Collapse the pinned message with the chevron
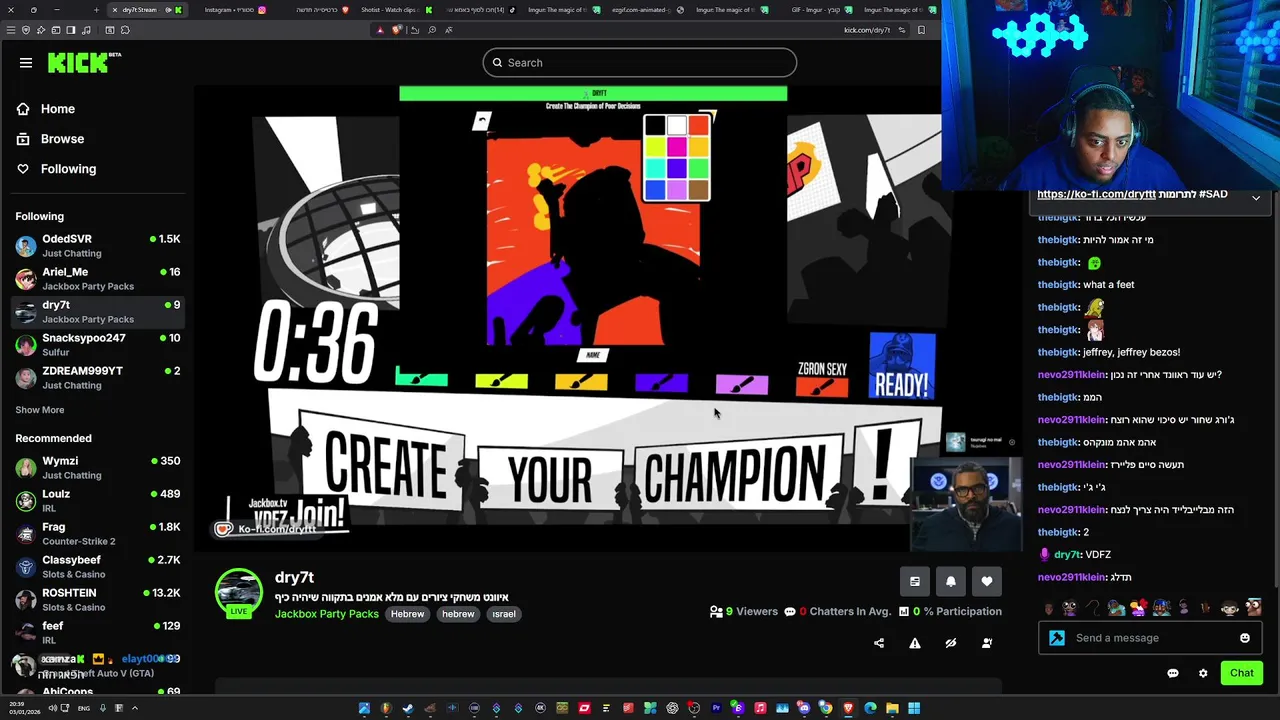The width and height of the screenshot is (1280, 720). 1256,198
